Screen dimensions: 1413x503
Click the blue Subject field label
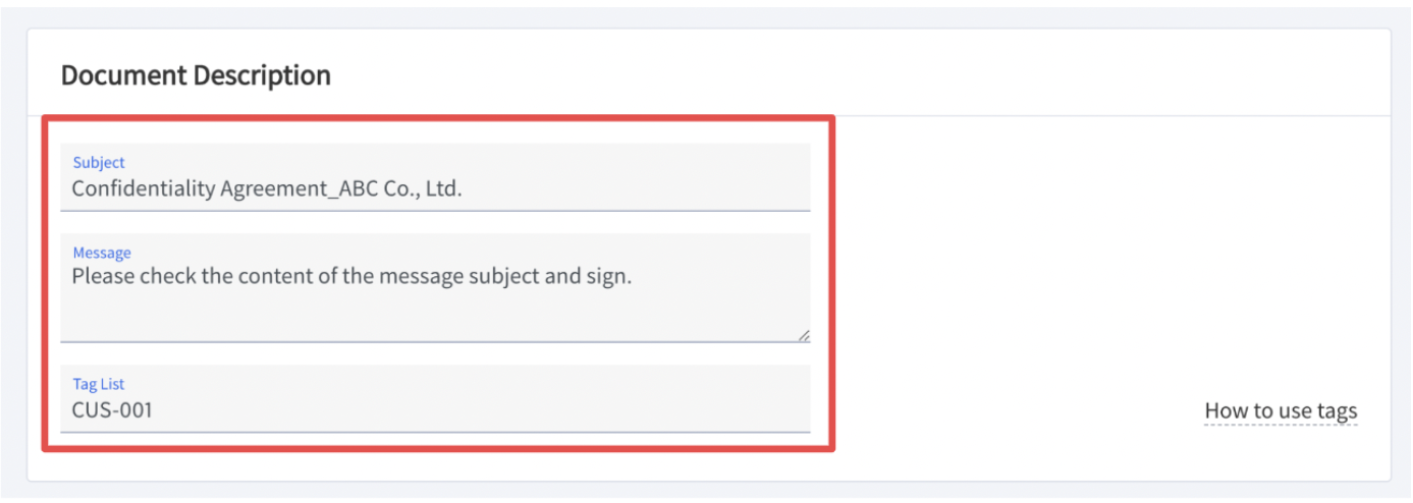[99, 162]
